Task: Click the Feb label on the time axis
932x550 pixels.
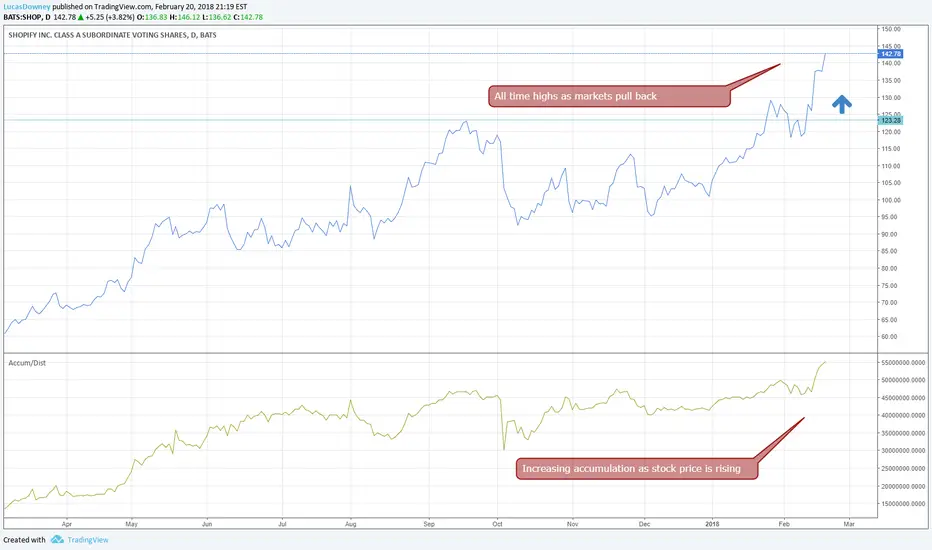Action: pos(784,524)
